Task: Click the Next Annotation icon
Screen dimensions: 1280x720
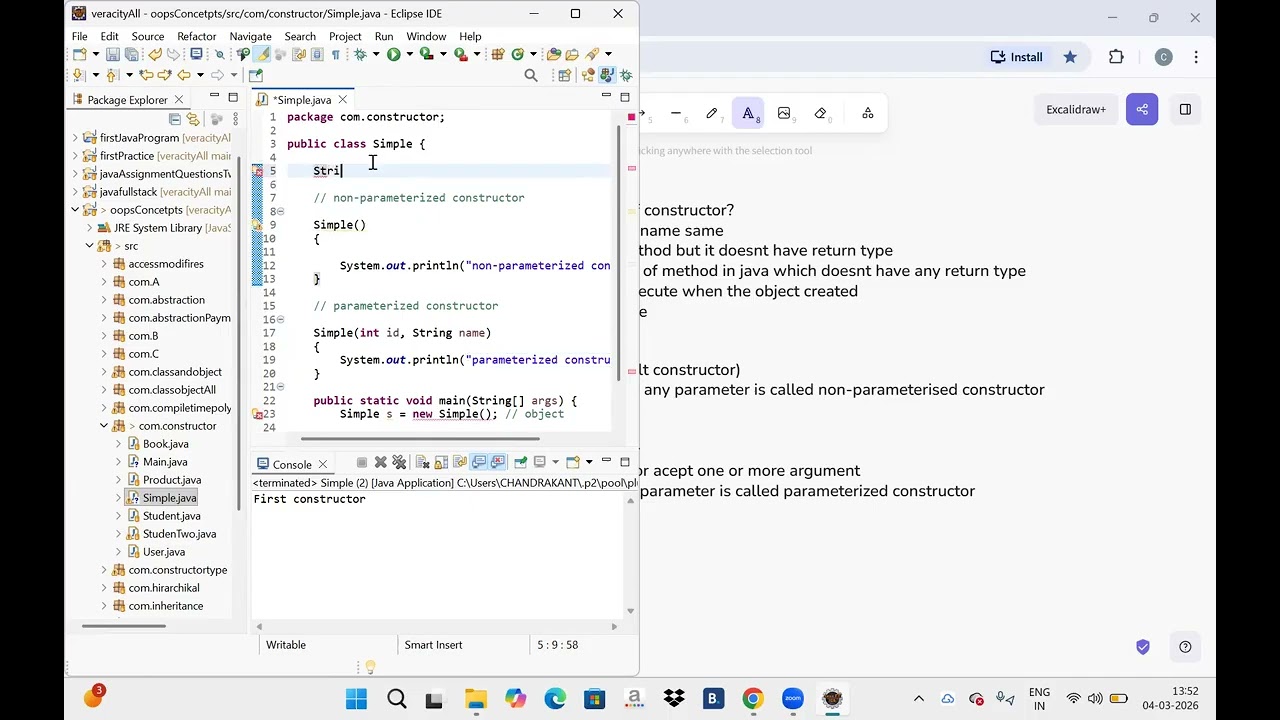Action: coord(77,75)
